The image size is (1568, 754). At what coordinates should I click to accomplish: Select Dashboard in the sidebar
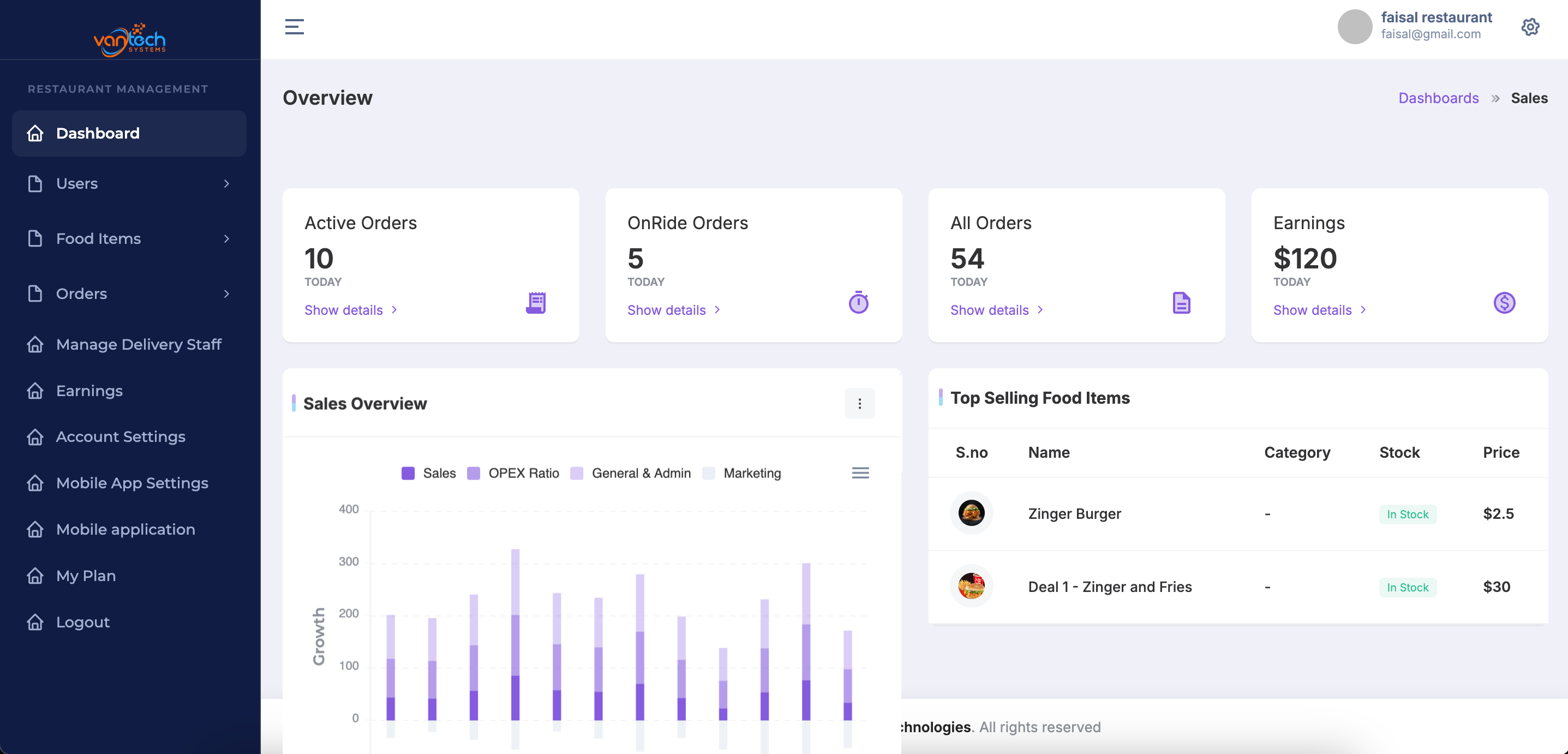(x=129, y=133)
